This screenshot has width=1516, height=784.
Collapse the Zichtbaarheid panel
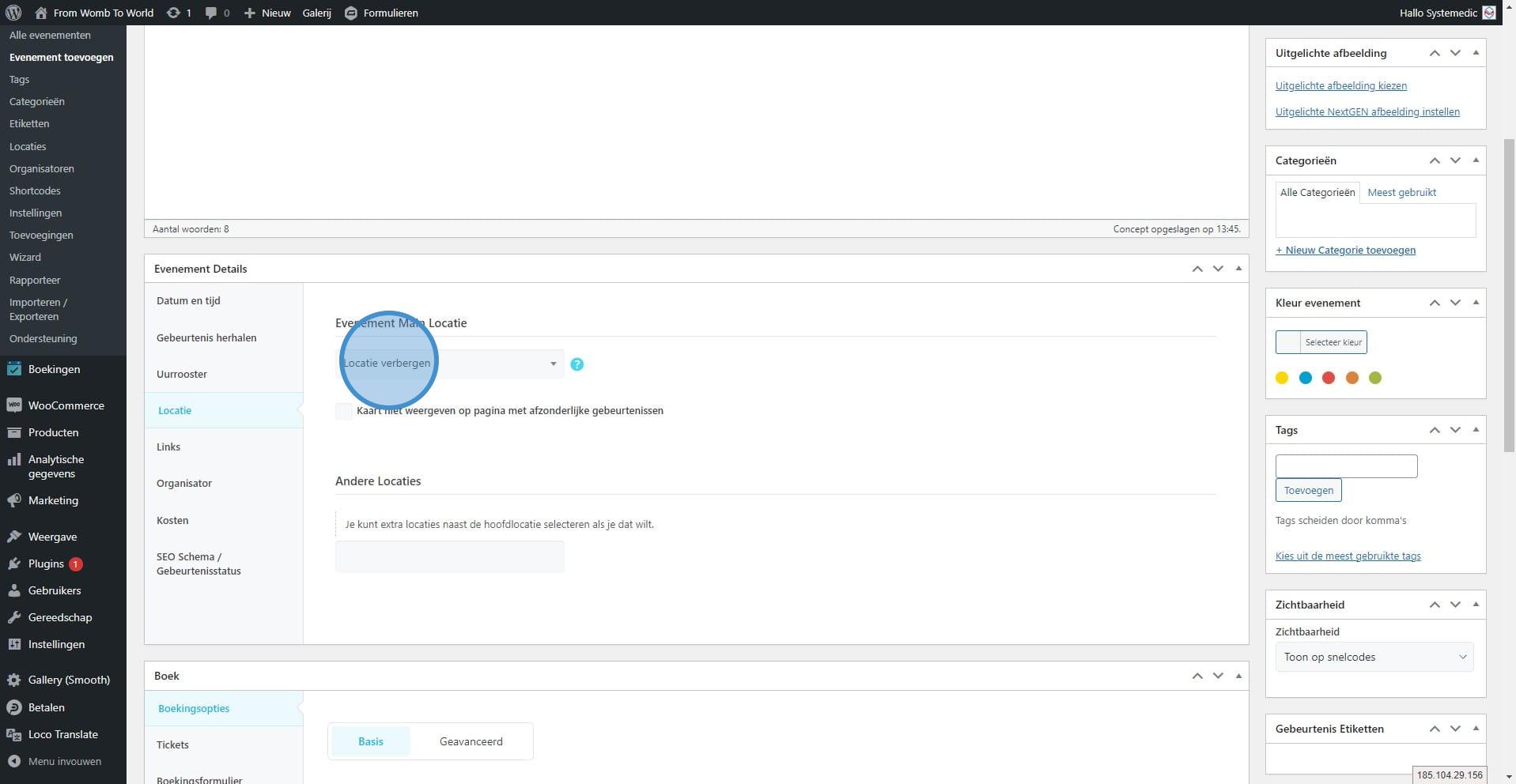[1476, 605]
